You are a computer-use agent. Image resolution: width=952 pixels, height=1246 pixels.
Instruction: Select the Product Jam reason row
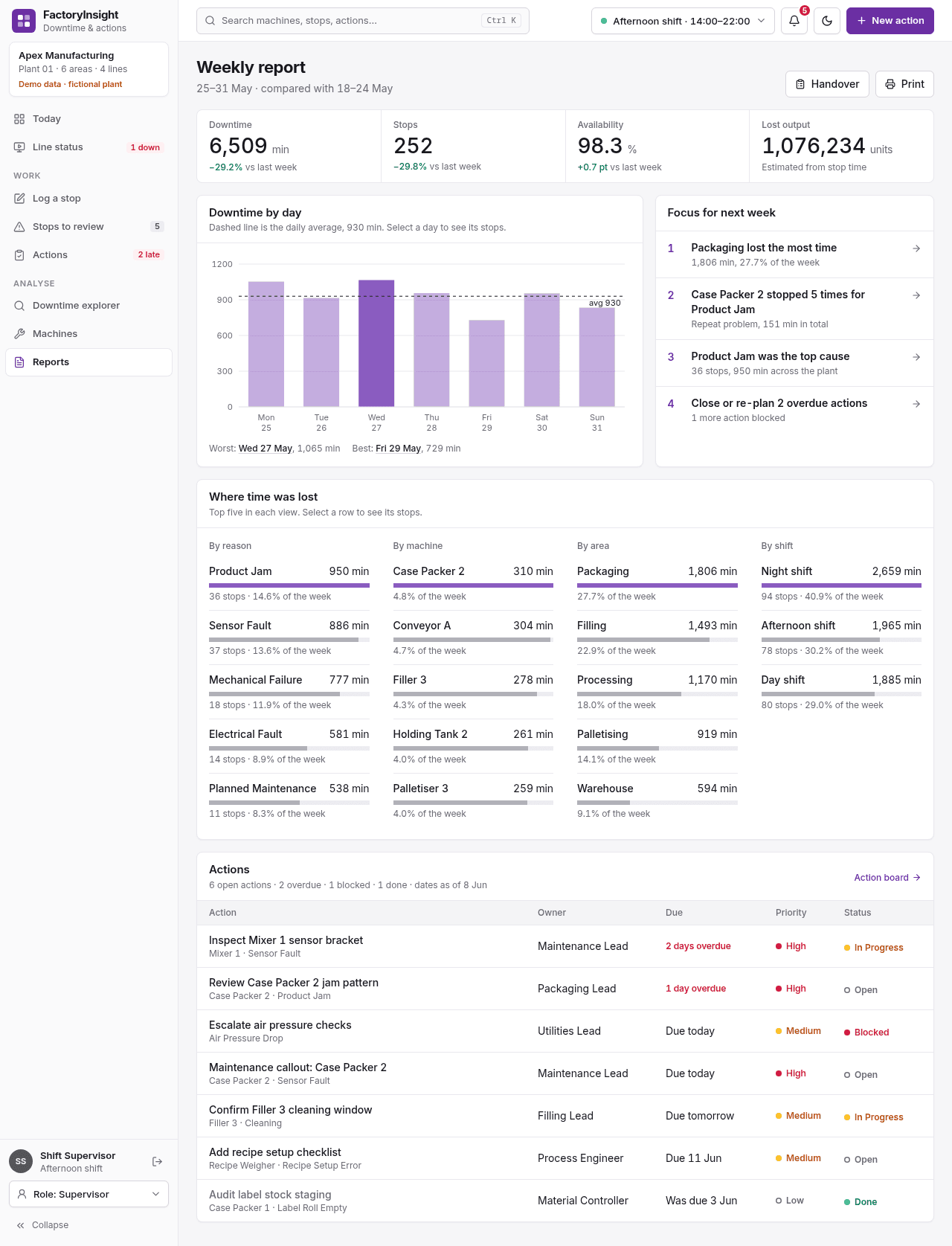(289, 583)
